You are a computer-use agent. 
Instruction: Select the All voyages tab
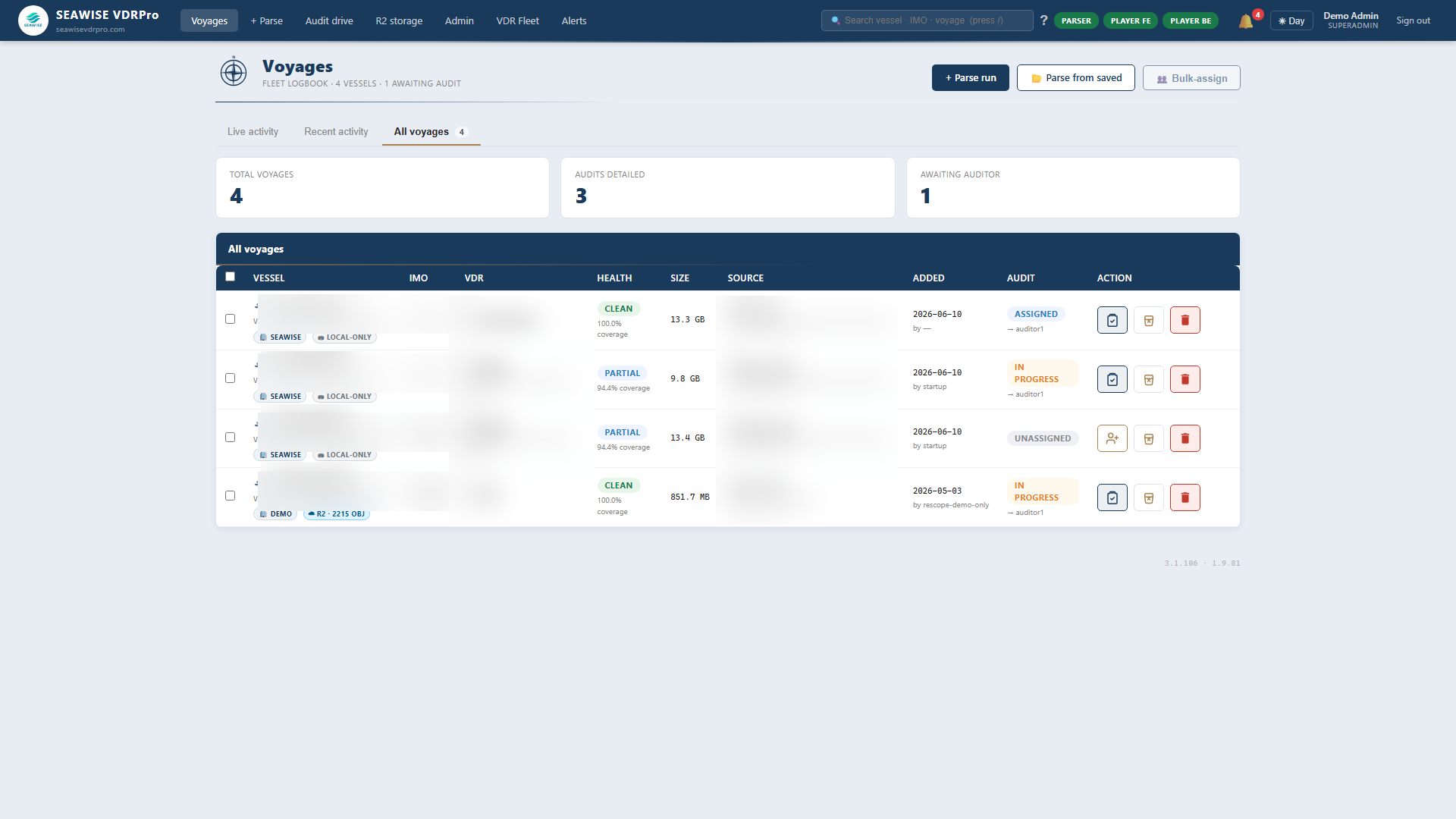(431, 131)
